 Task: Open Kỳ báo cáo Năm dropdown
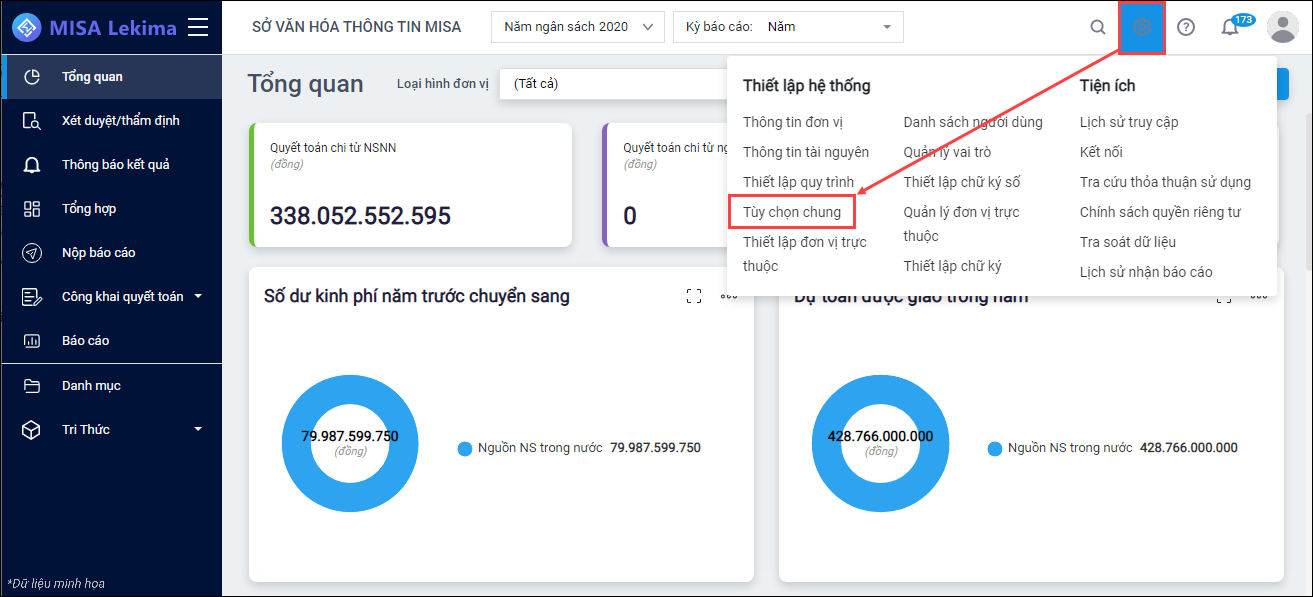pos(788,27)
